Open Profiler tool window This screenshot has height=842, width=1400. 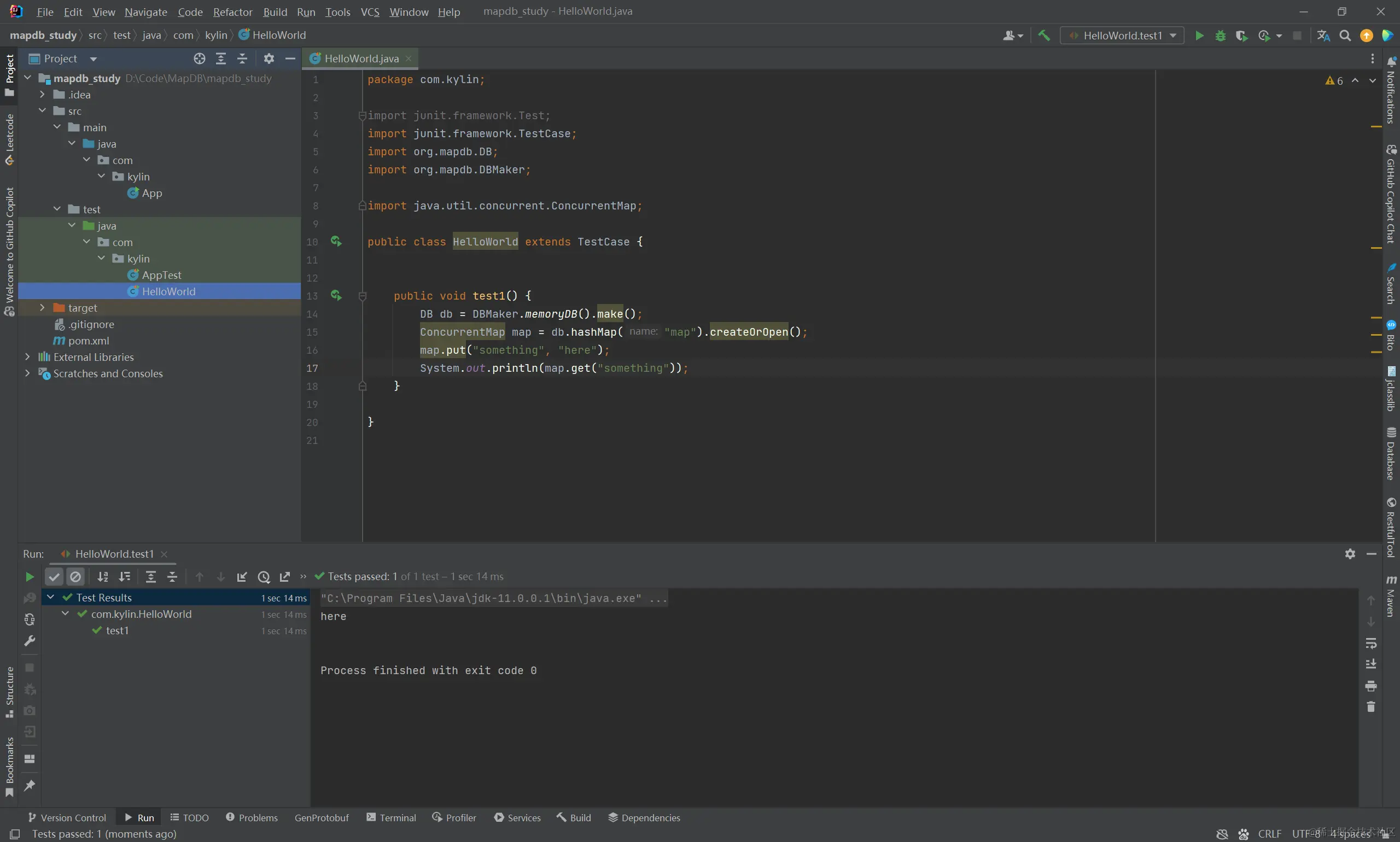pyautogui.click(x=454, y=817)
